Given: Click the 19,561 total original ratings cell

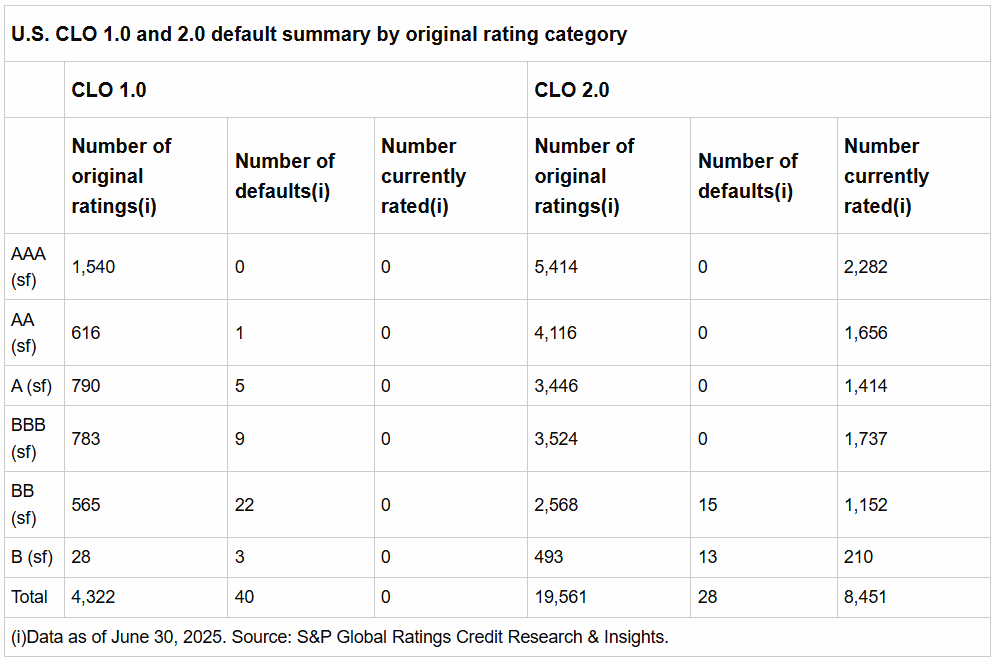Looking at the screenshot, I should coord(560,597).
